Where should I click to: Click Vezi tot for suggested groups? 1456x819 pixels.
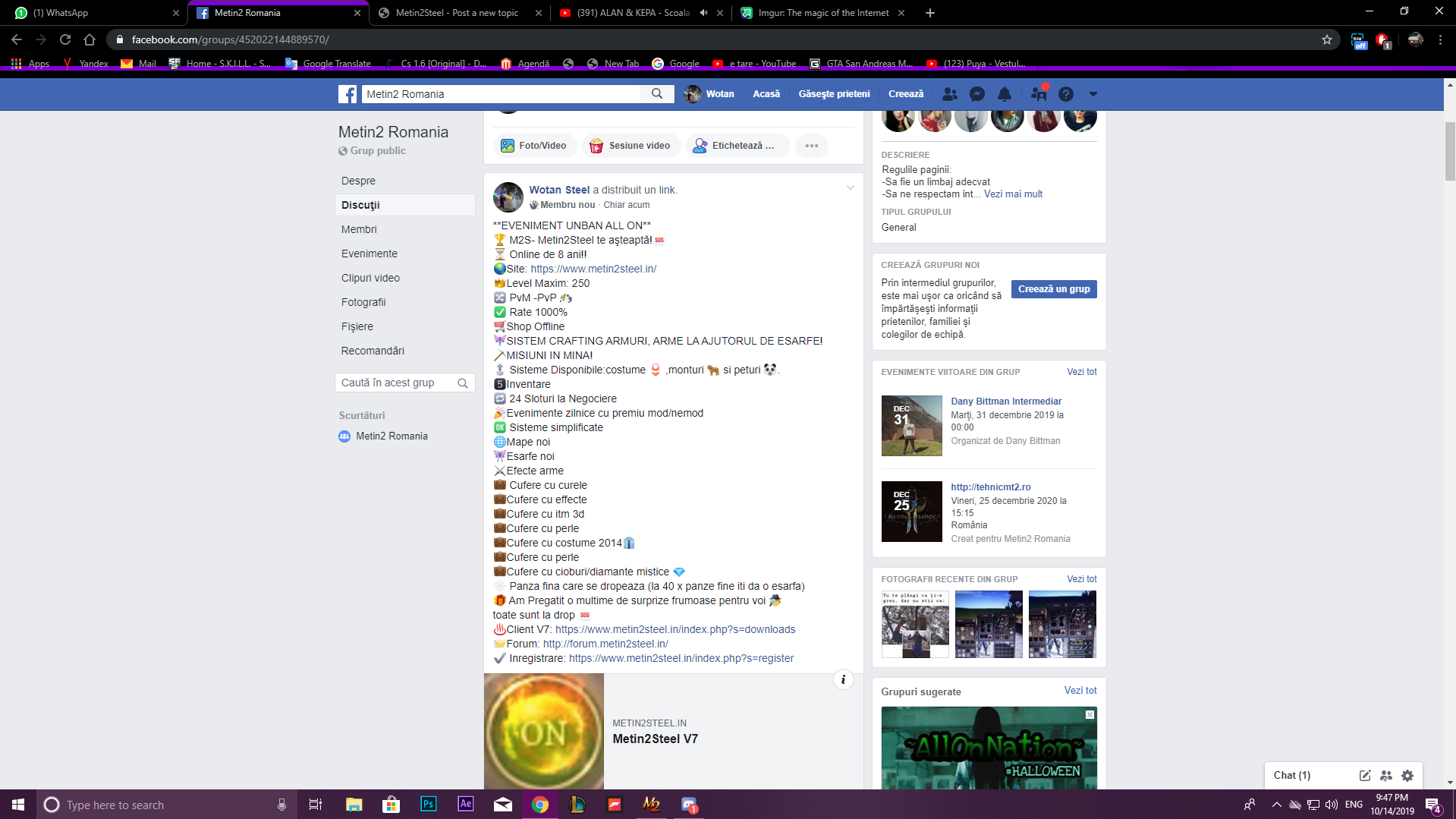(x=1080, y=691)
